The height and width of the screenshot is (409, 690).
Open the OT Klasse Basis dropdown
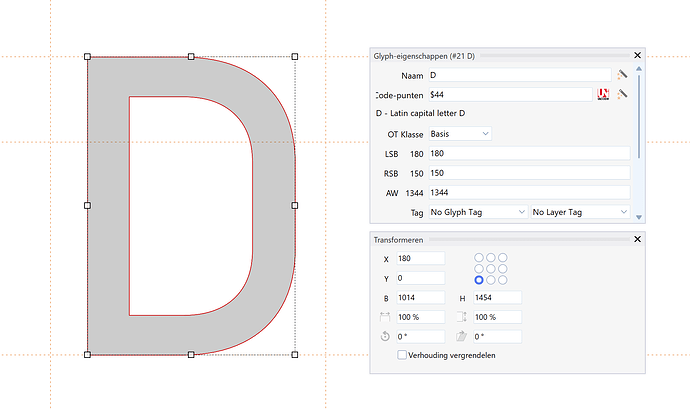click(x=460, y=134)
